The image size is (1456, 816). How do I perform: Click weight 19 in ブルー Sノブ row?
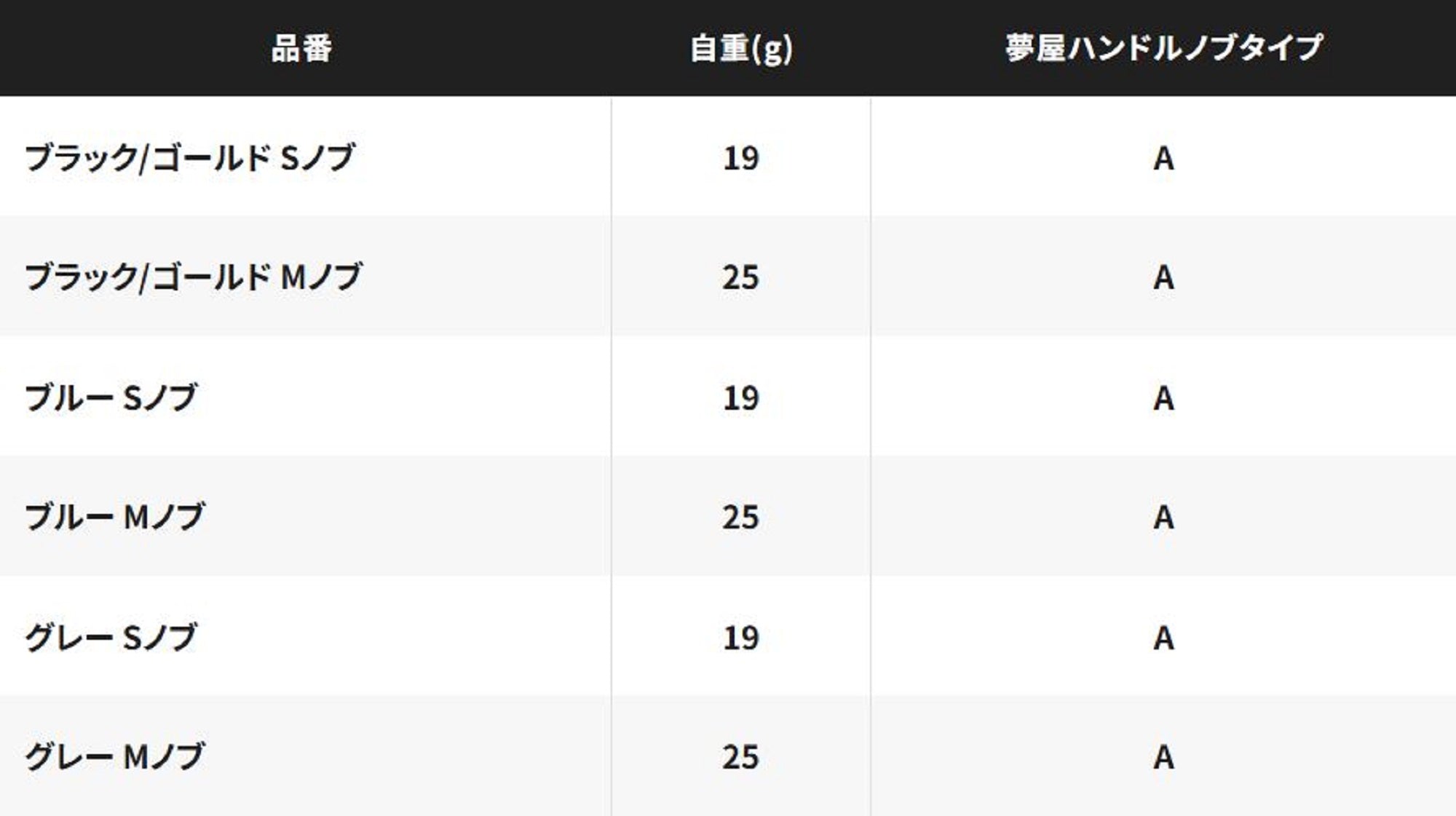pyautogui.click(x=741, y=398)
